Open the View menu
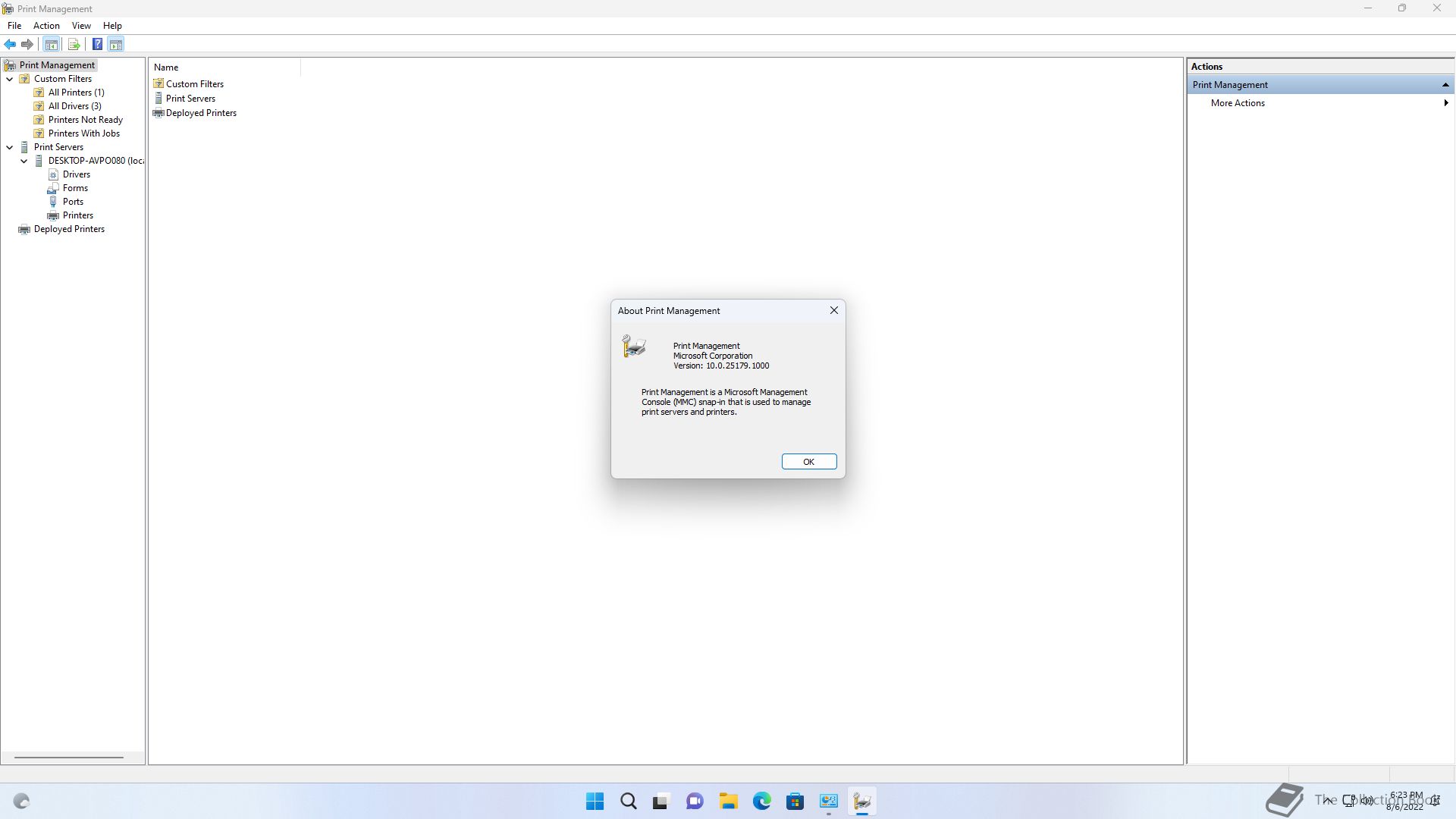The image size is (1456, 819). [81, 25]
